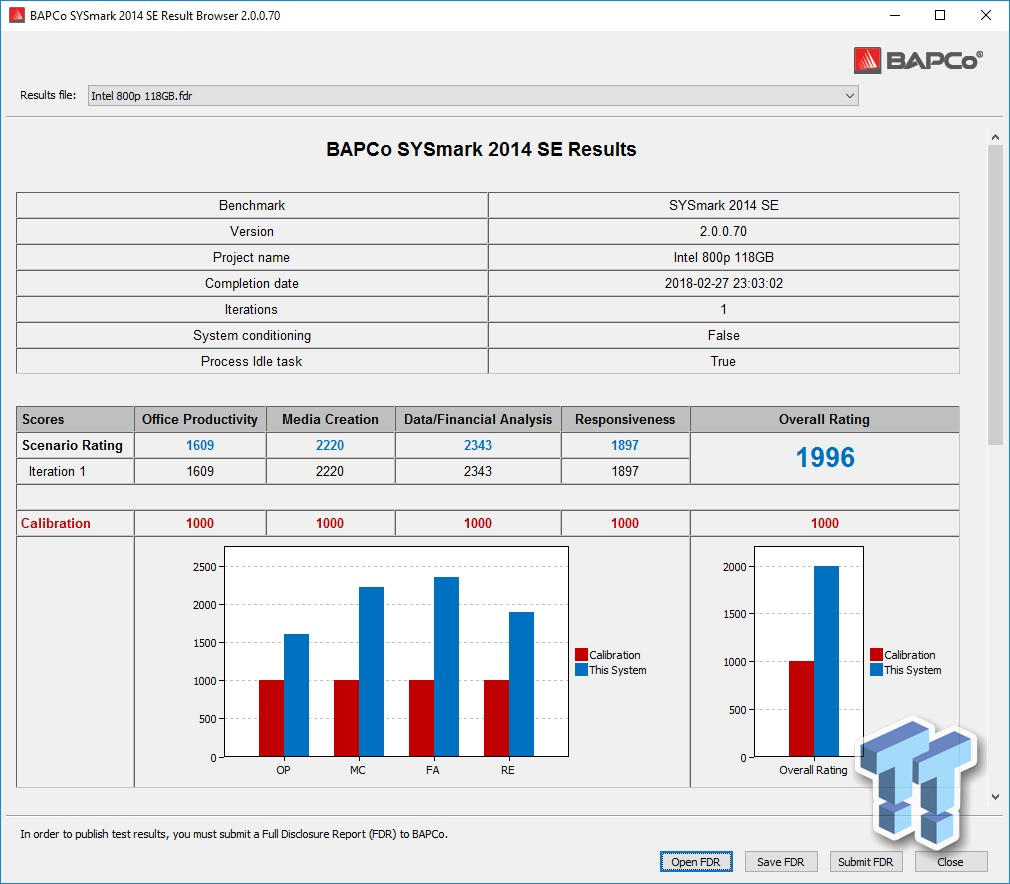Click the overall rating score "1996"
The image size is (1010, 884).
(x=825, y=457)
